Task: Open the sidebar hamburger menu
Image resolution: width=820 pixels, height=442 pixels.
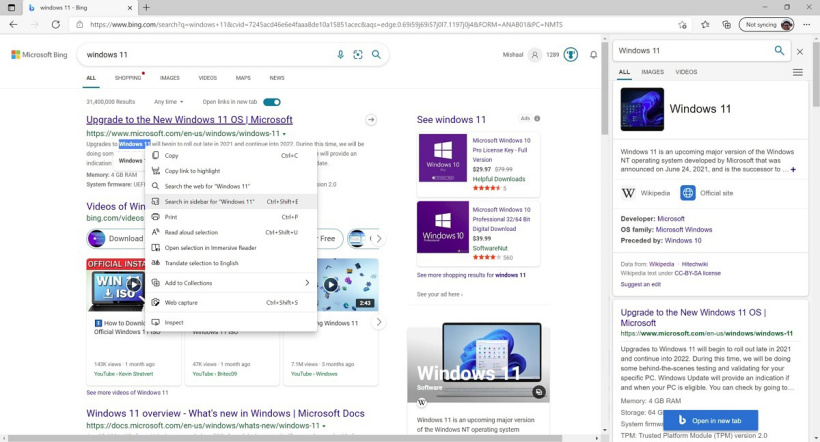Action: tap(797, 72)
